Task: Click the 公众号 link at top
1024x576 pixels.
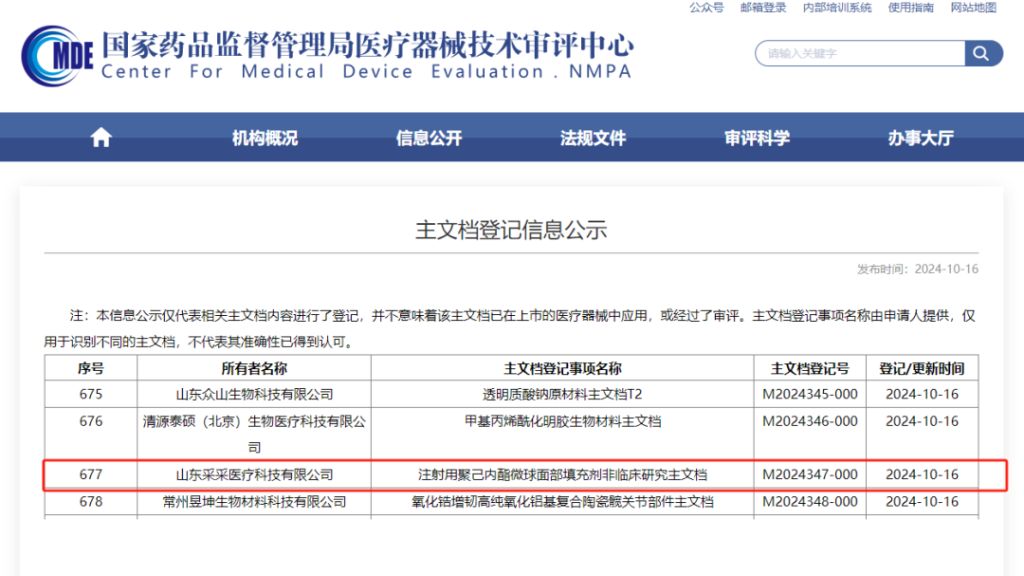Action: click(x=706, y=8)
